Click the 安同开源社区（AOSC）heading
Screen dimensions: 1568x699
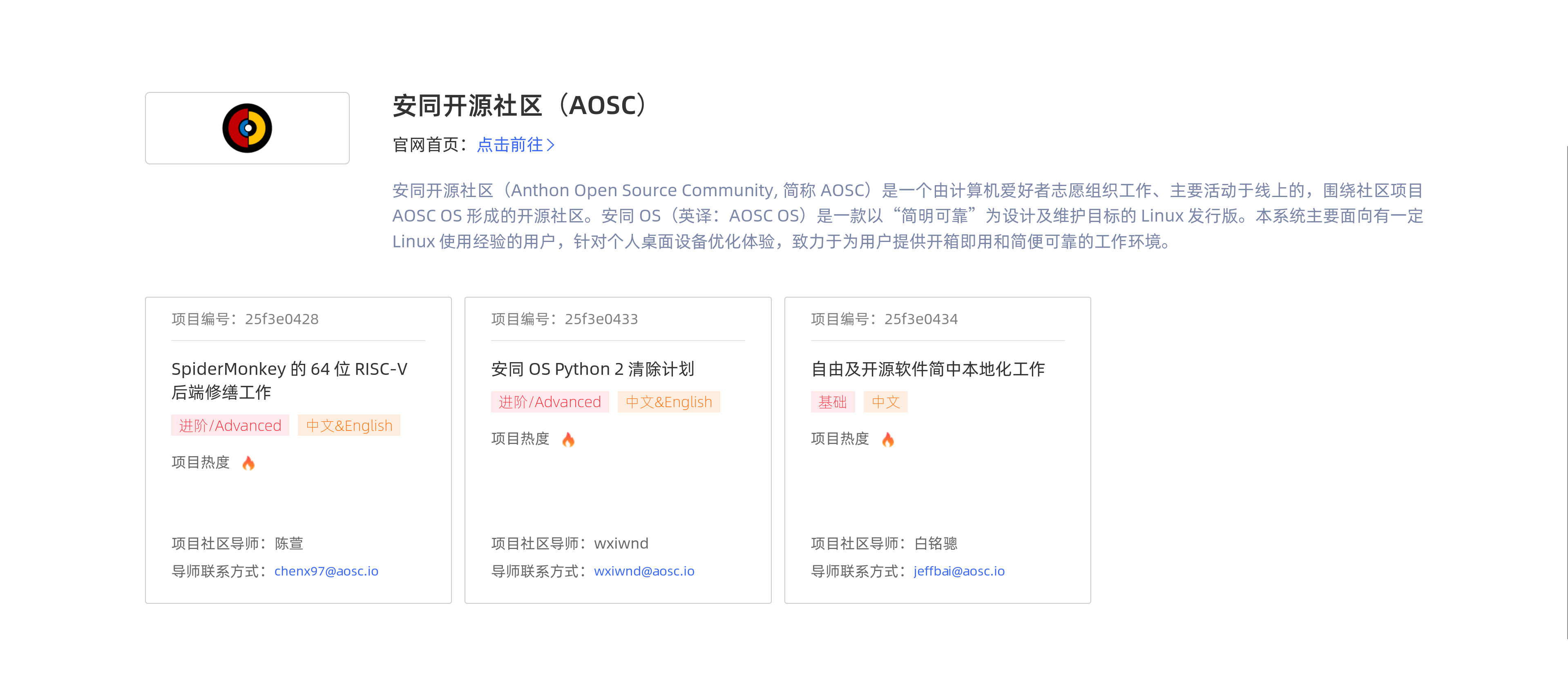[x=521, y=105]
